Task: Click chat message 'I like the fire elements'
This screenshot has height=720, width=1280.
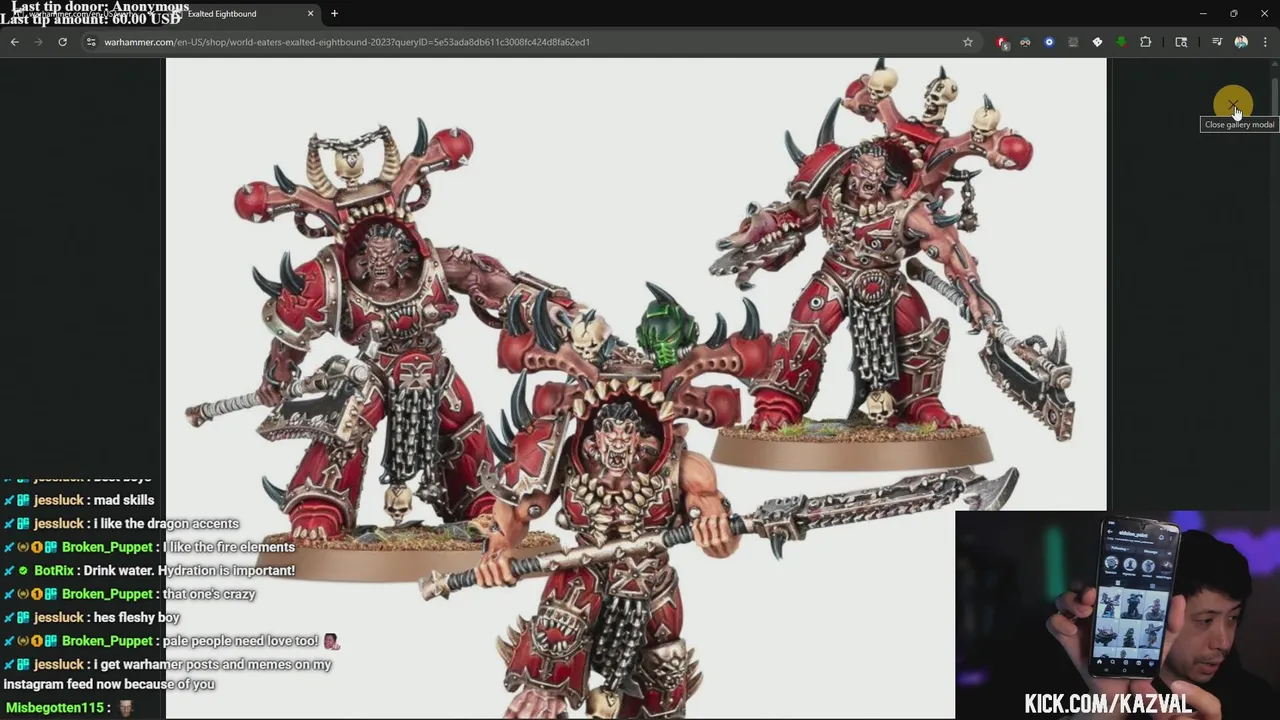Action: (x=229, y=547)
